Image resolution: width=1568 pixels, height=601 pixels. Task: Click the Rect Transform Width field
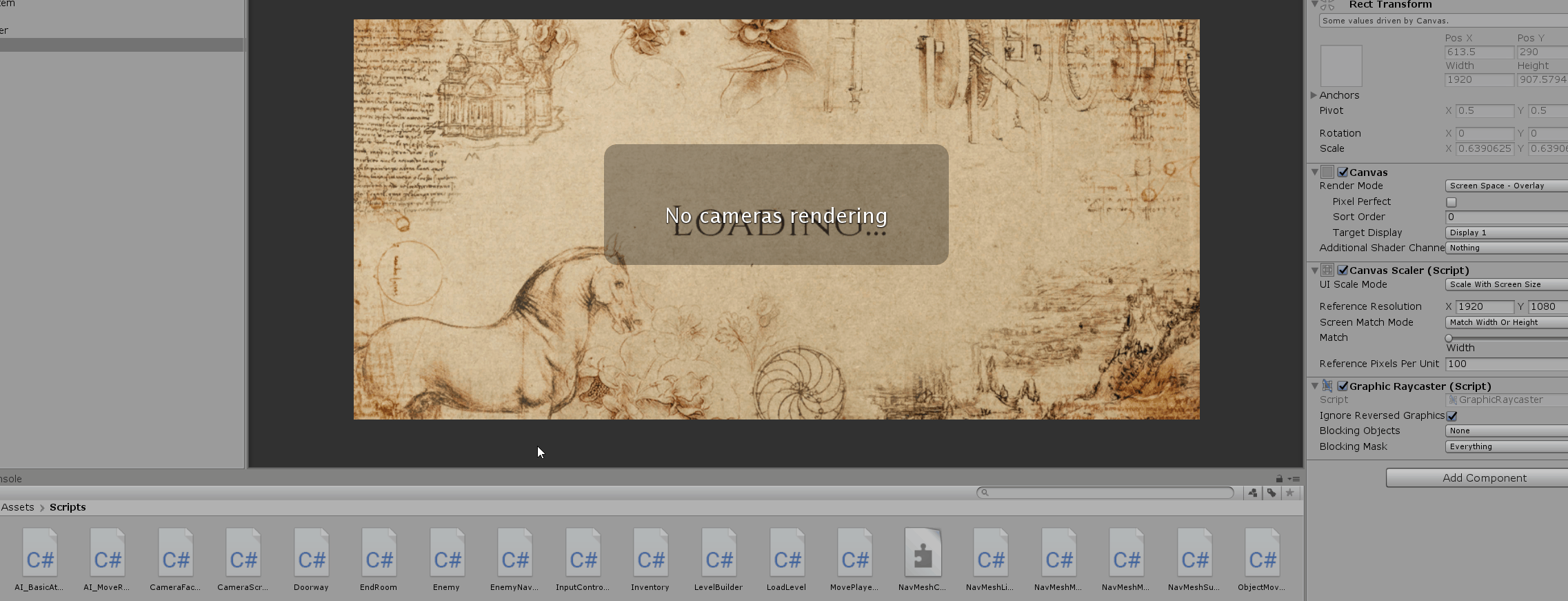tap(1479, 79)
